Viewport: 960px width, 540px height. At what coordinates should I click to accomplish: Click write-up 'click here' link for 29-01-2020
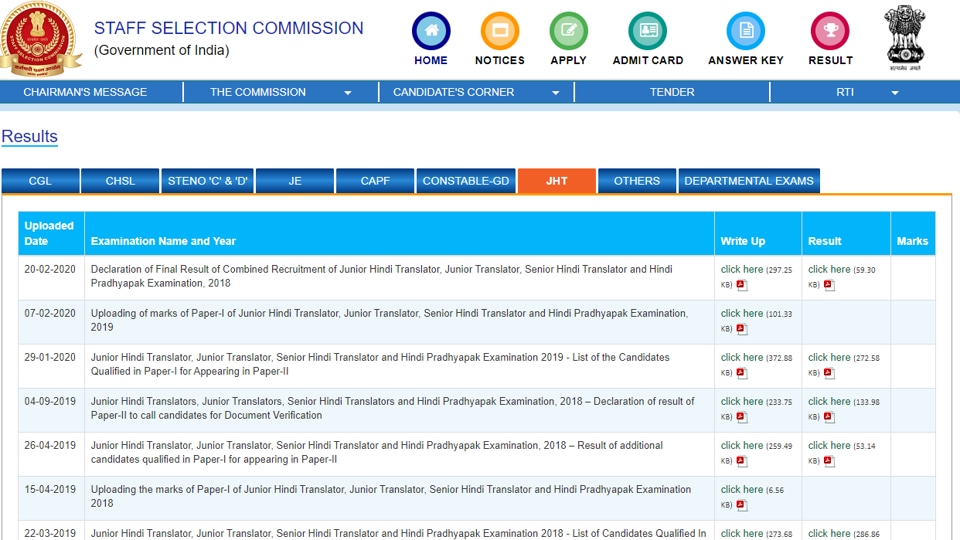[x=742, y=358]
